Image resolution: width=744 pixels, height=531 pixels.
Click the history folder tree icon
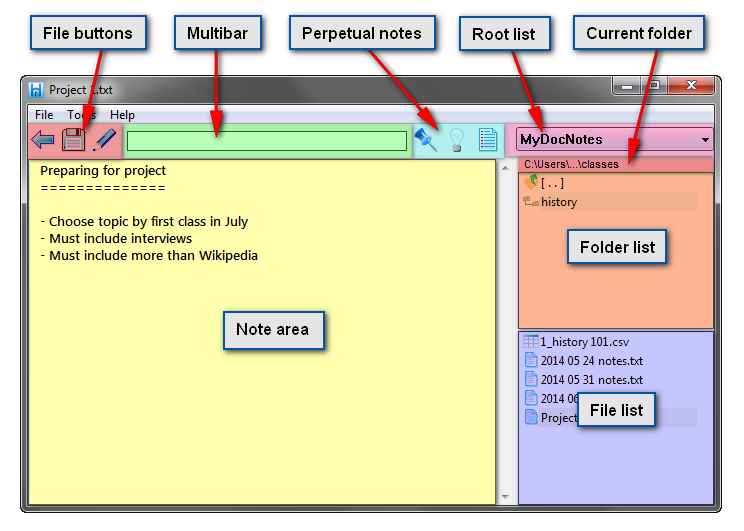pos(530,202)
